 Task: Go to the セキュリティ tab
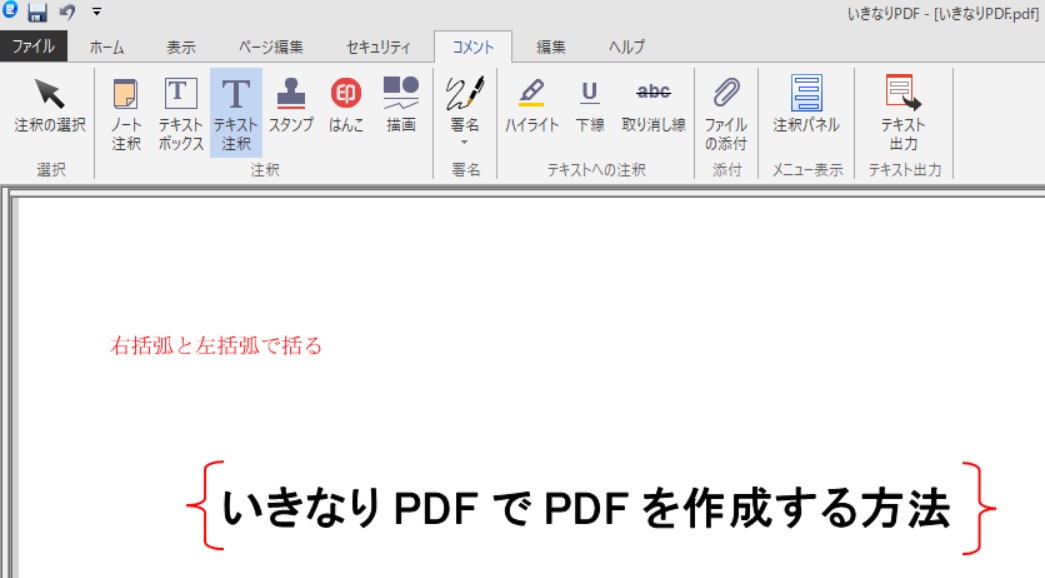378,47
